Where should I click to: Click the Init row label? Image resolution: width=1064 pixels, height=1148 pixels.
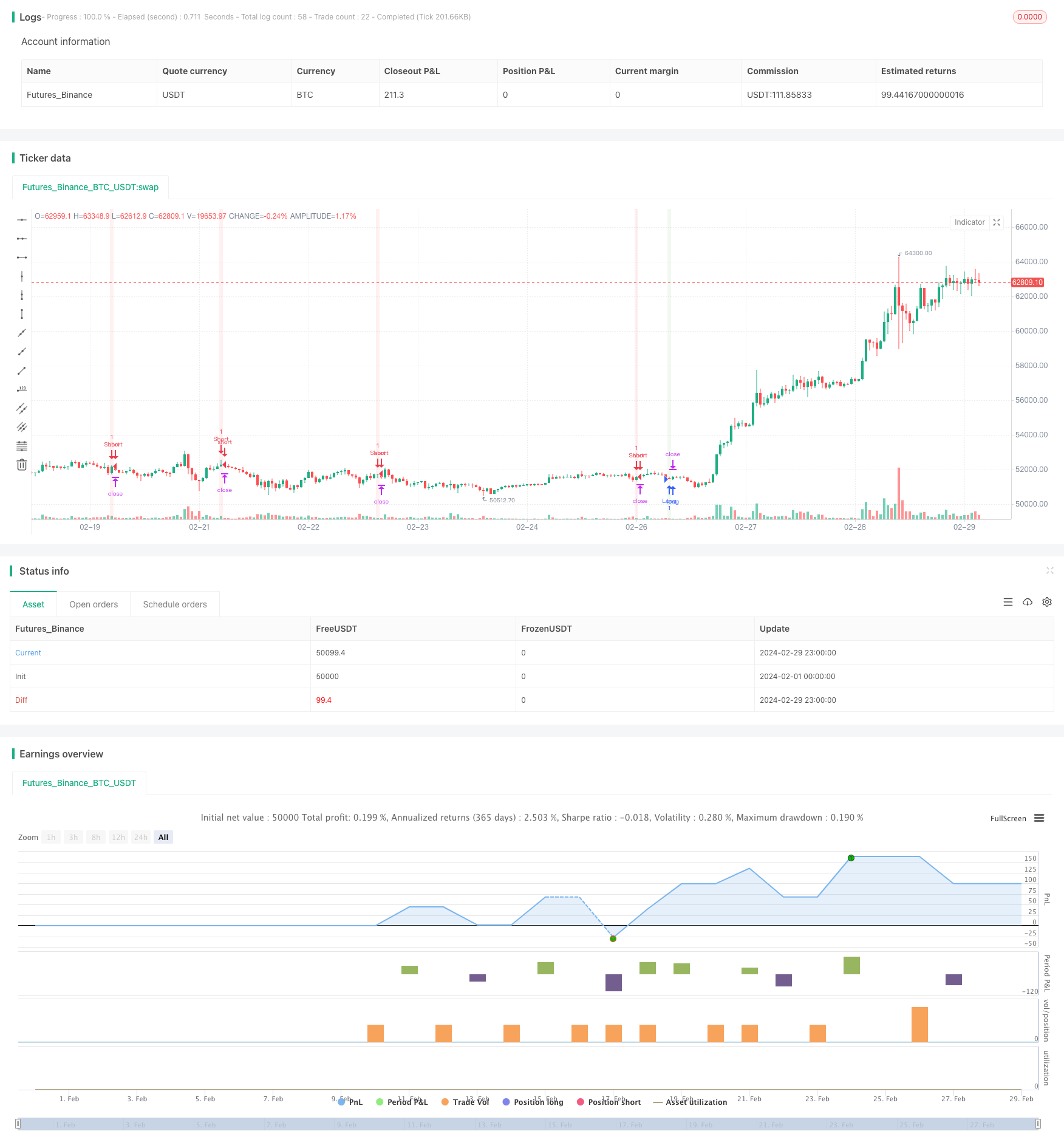point(21,676)
